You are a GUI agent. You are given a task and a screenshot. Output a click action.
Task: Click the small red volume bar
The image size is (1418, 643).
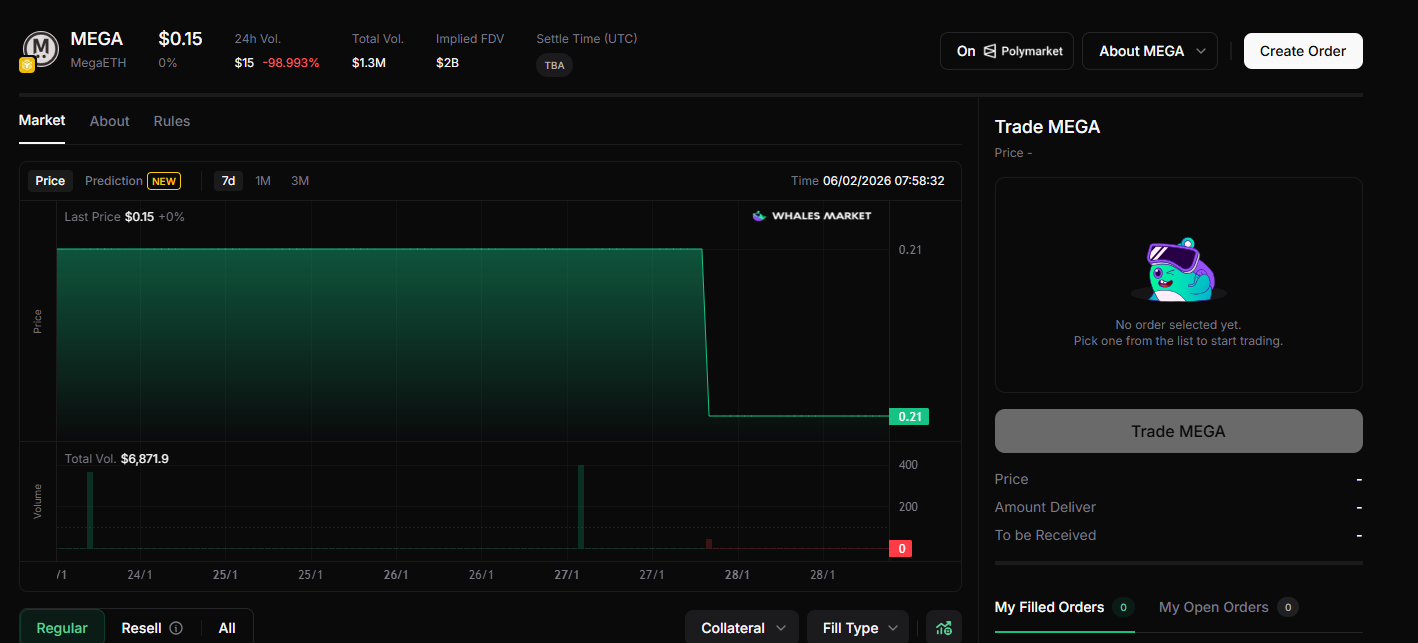pyautogui.click(x=709, y=543)
